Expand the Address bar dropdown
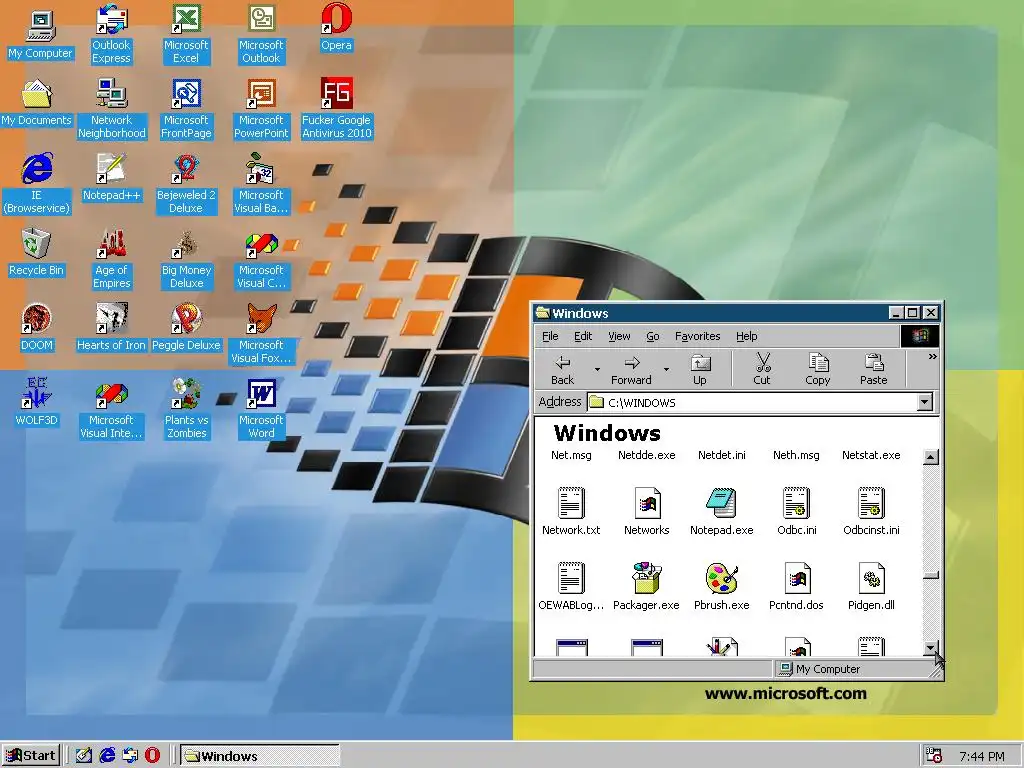The image size is (1024, 768). [924, 402]
